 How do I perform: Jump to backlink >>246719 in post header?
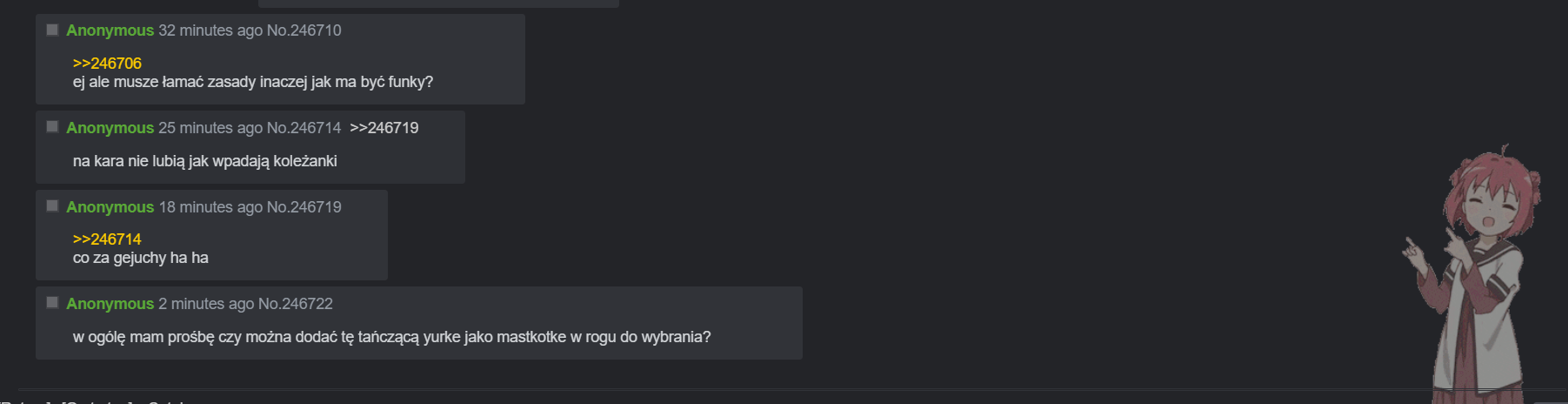pos(384,128)
